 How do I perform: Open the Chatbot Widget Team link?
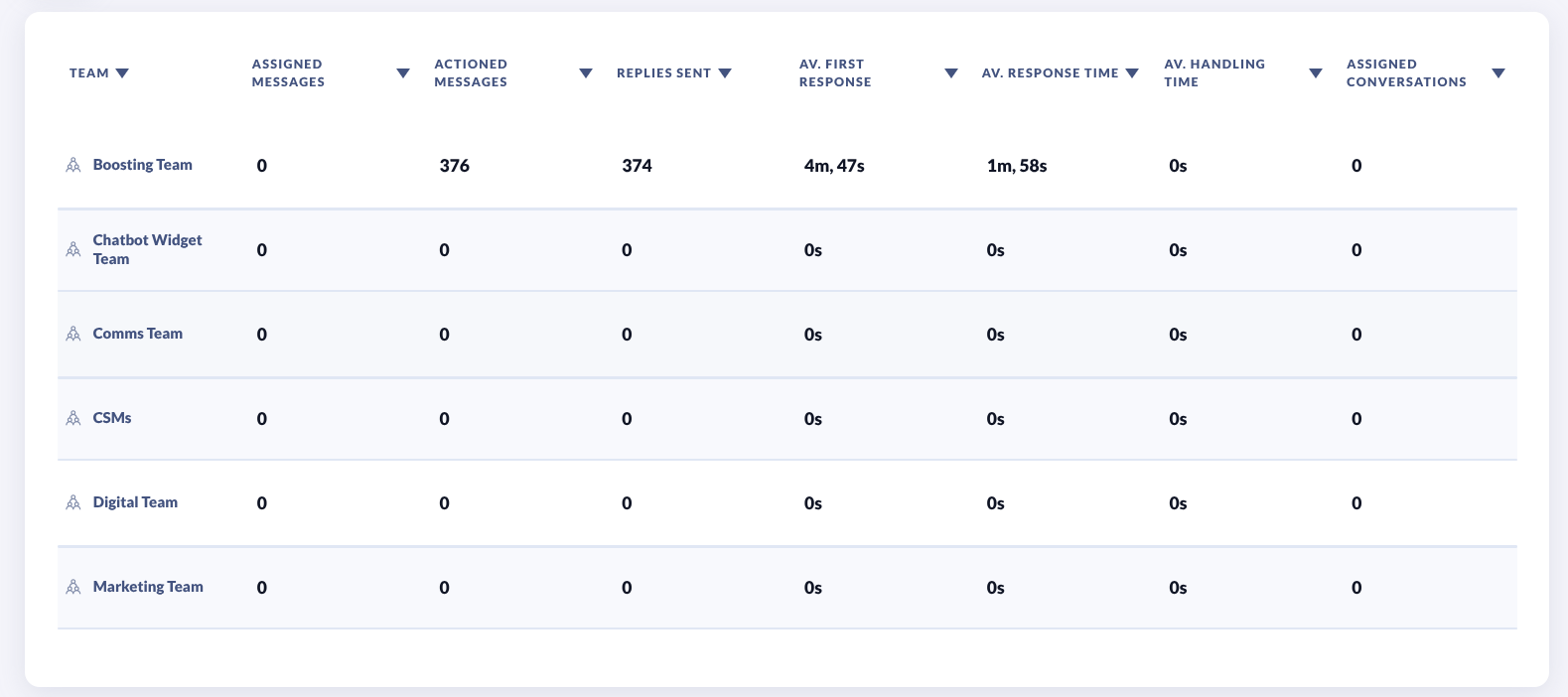coord(147,249)
